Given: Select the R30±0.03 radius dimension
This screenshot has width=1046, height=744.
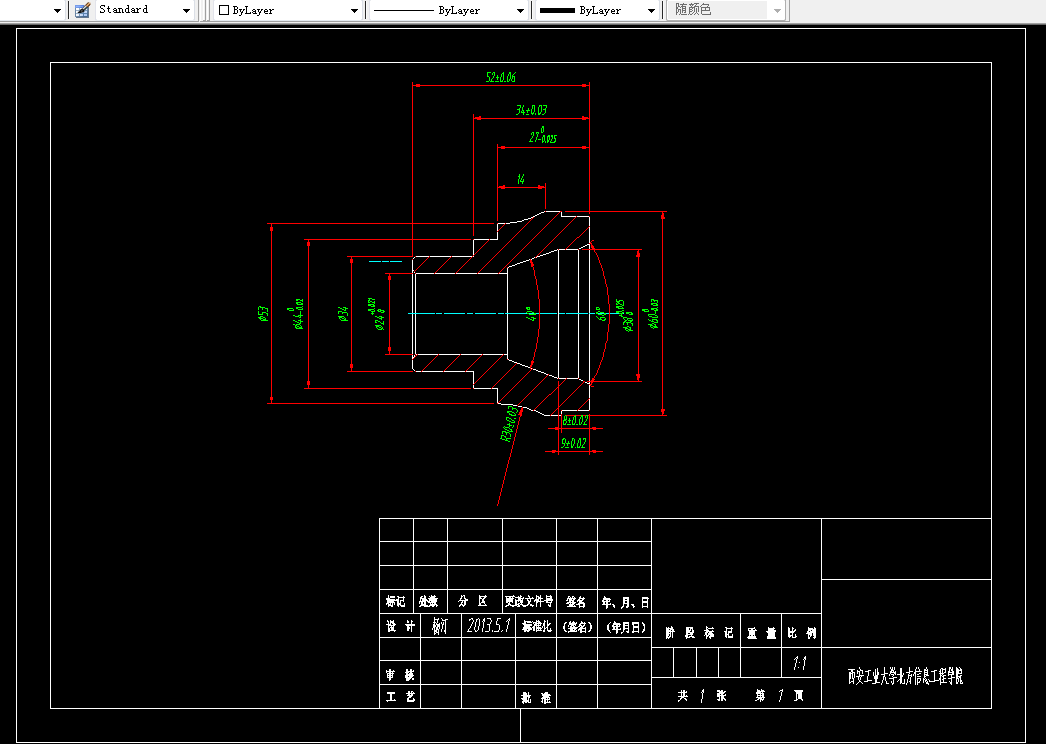Looking at the screenshot, I should (509, 424).
